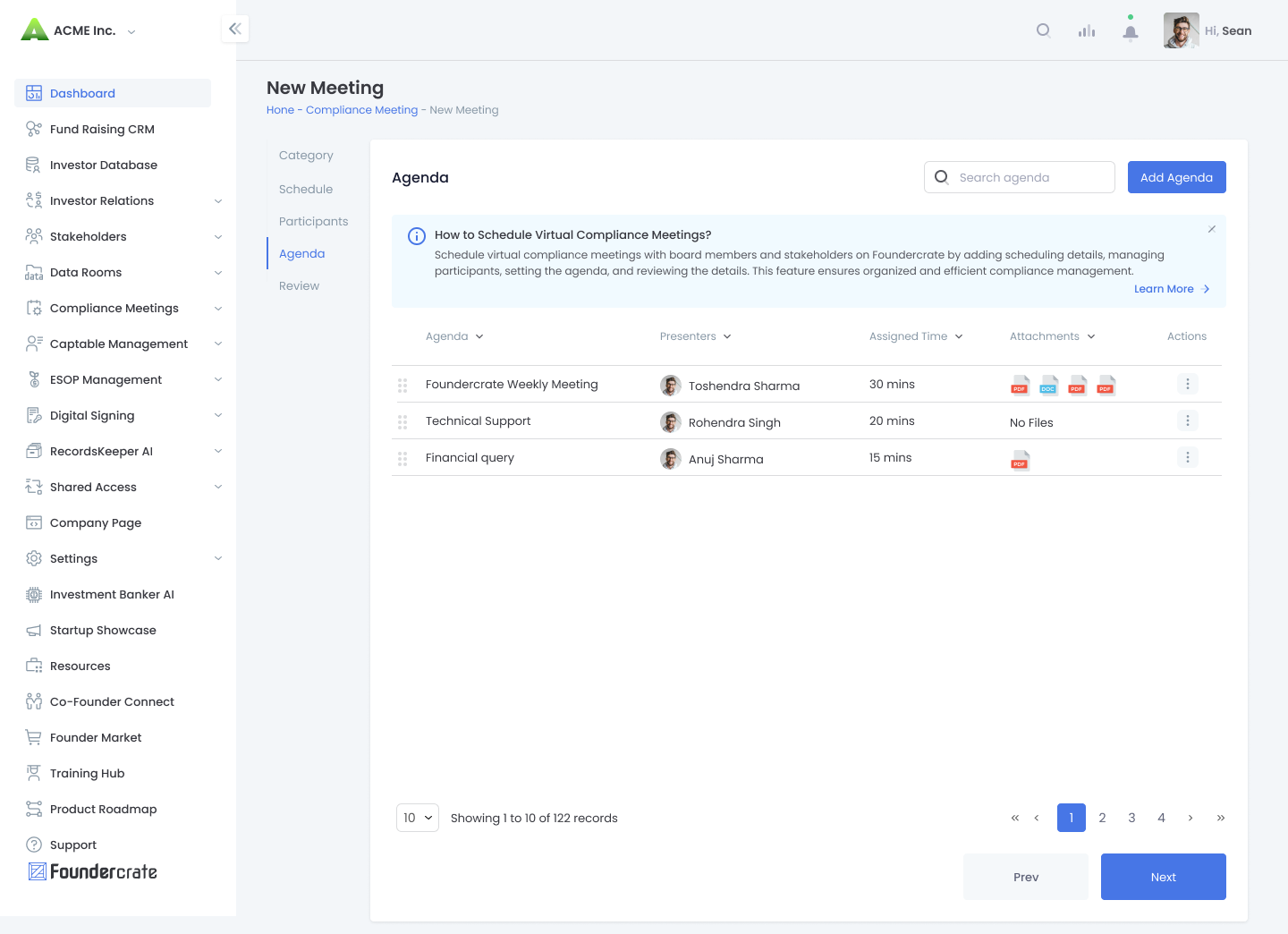The width and height of the screenshot is (1288, 934).
Task: Dismiss the info banner with collapse icon
Action: coord(1211,229)
